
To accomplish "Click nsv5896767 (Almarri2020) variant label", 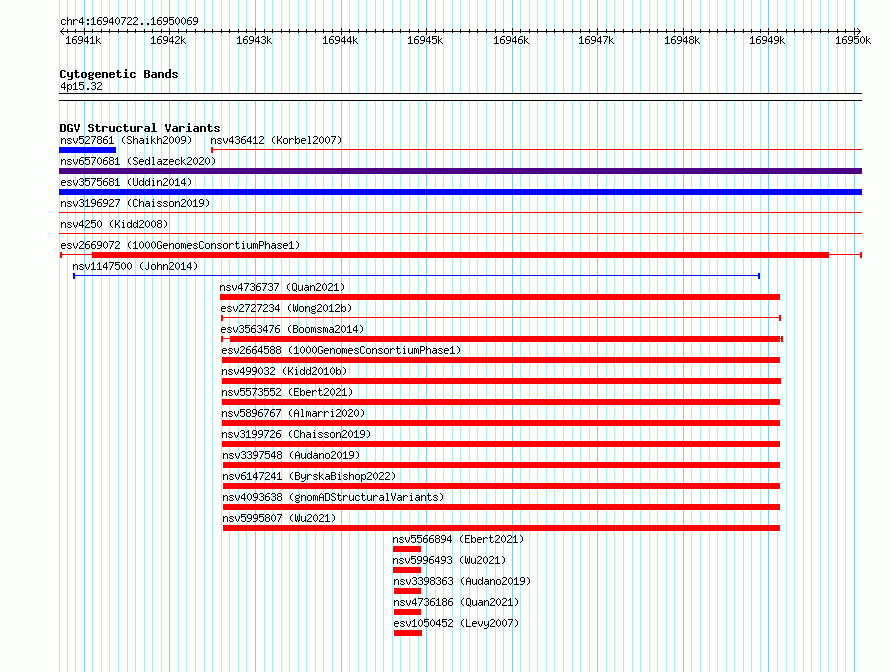I will click(293, 413).
